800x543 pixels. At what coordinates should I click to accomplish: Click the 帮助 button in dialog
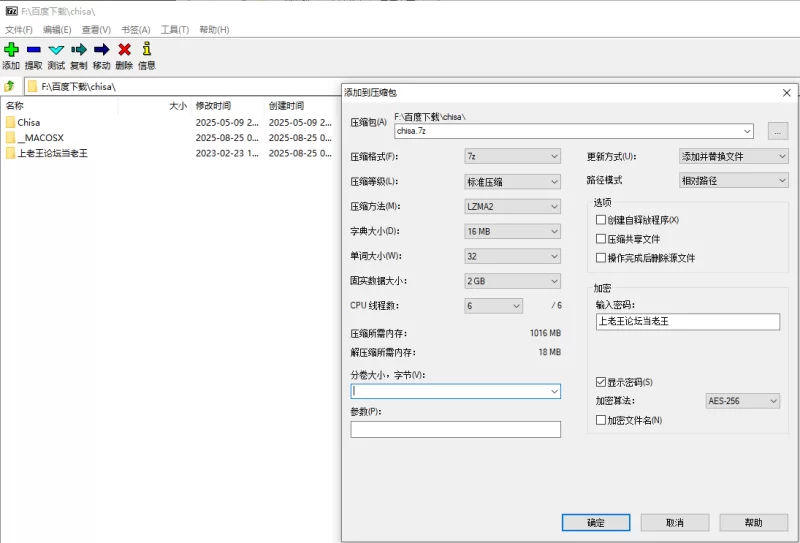point(754,523)
